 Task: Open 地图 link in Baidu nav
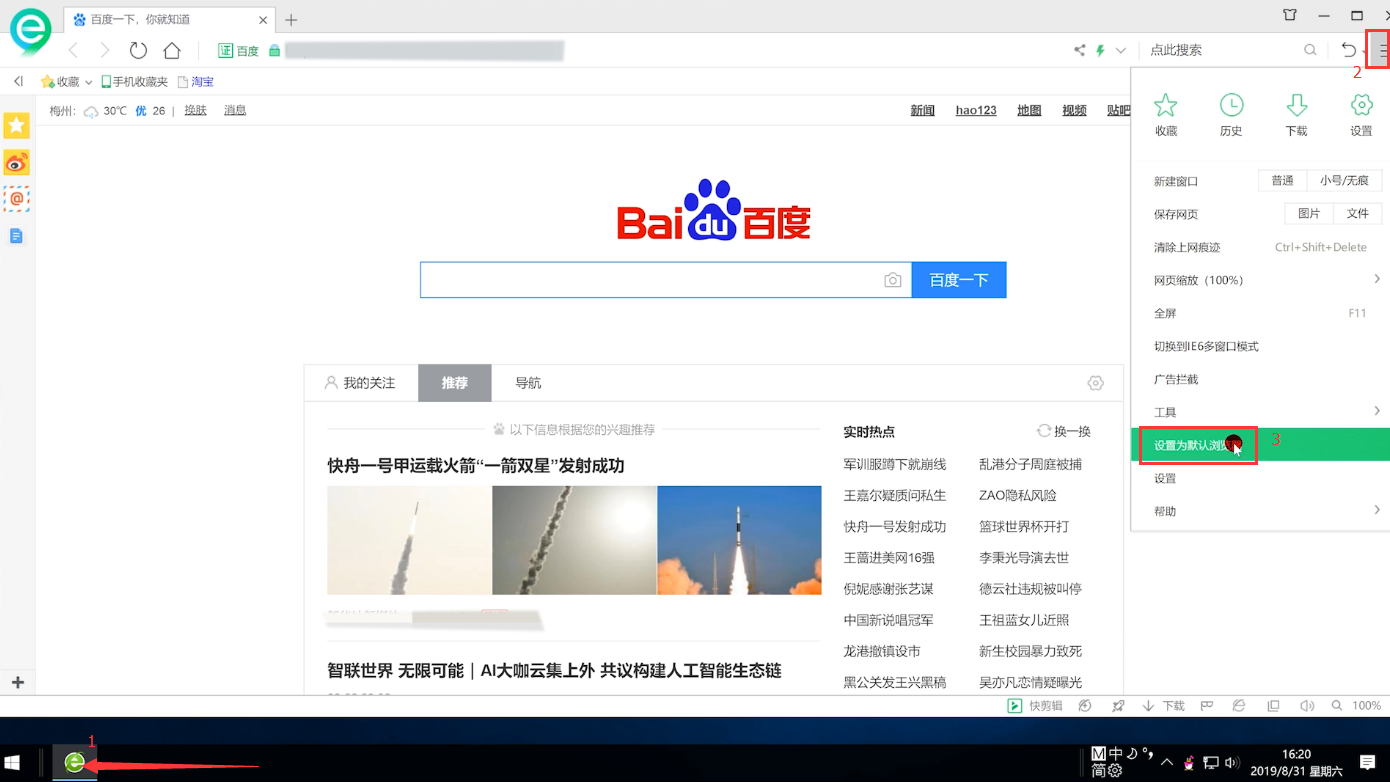point(1029,110)
